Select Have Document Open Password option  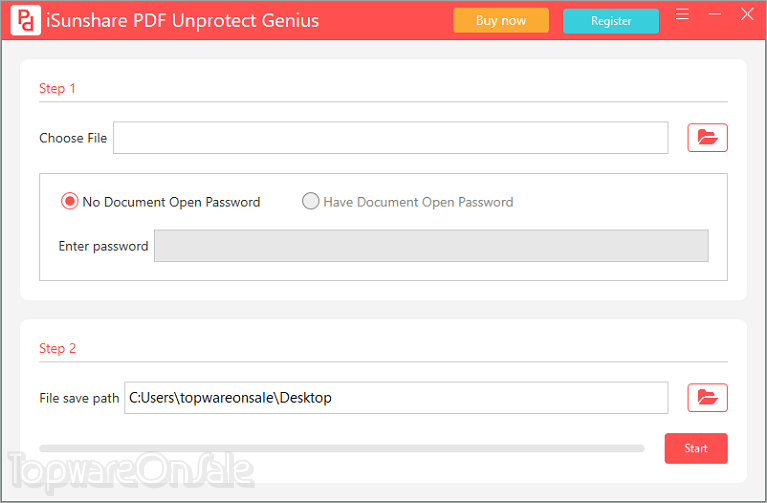407,202
